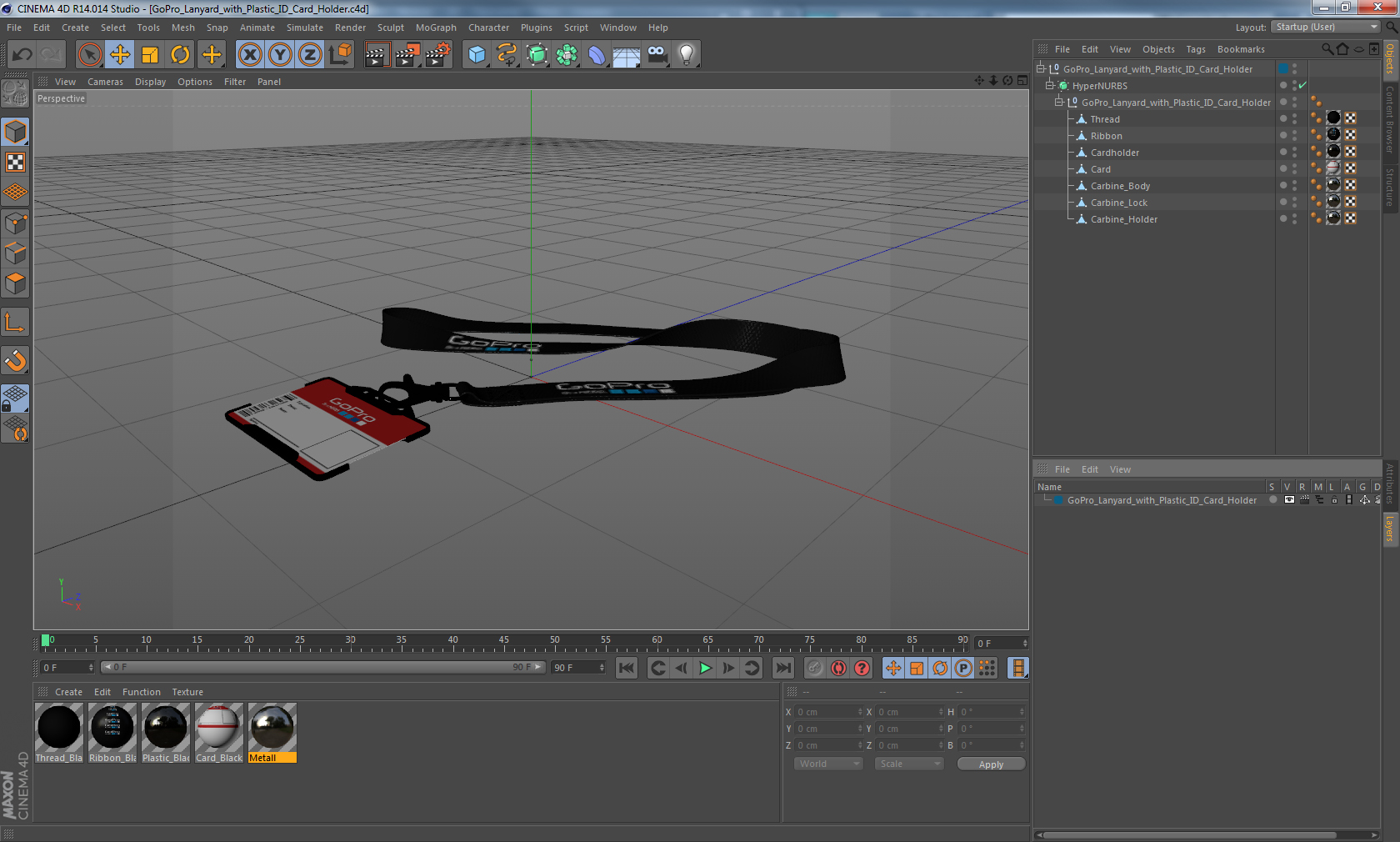Switch to Texture mode

pos(16,163)
